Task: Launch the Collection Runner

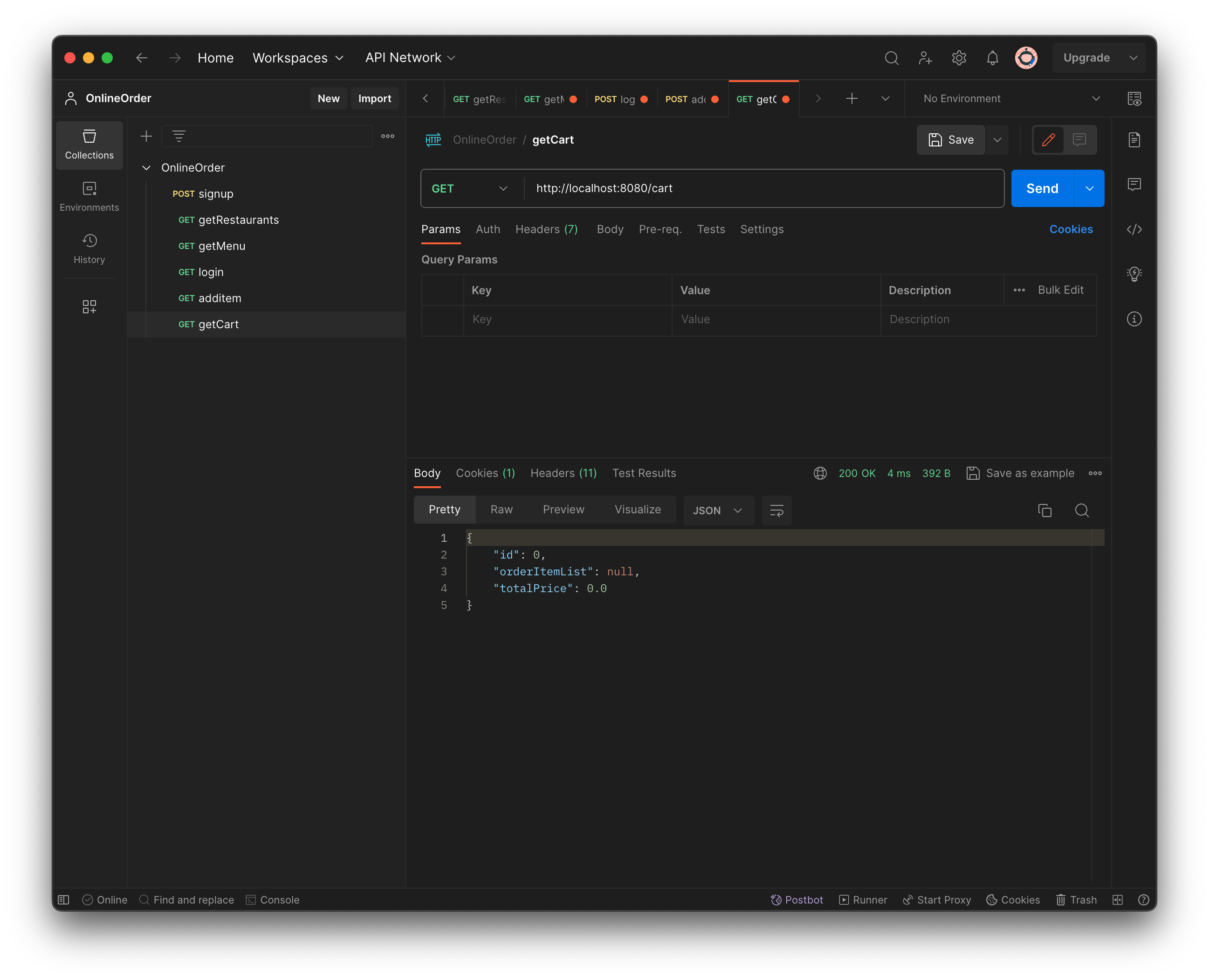Action: pos(863,900)
